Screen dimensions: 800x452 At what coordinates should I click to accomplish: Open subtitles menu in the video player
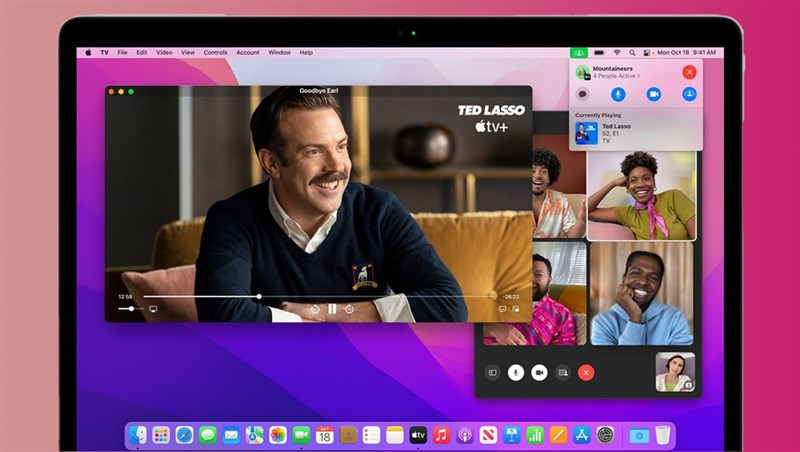[x=502, y=309]
